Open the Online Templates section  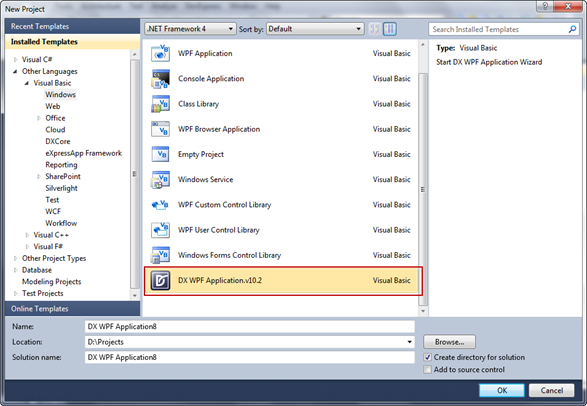[73, 309]
